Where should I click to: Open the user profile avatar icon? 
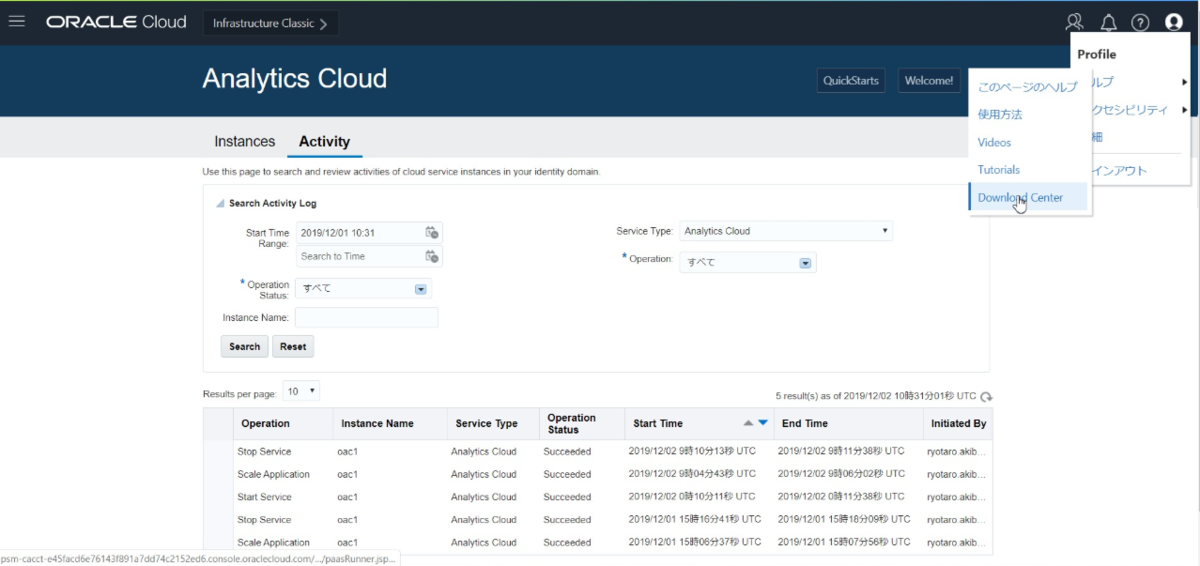[x=1174, y=22]
